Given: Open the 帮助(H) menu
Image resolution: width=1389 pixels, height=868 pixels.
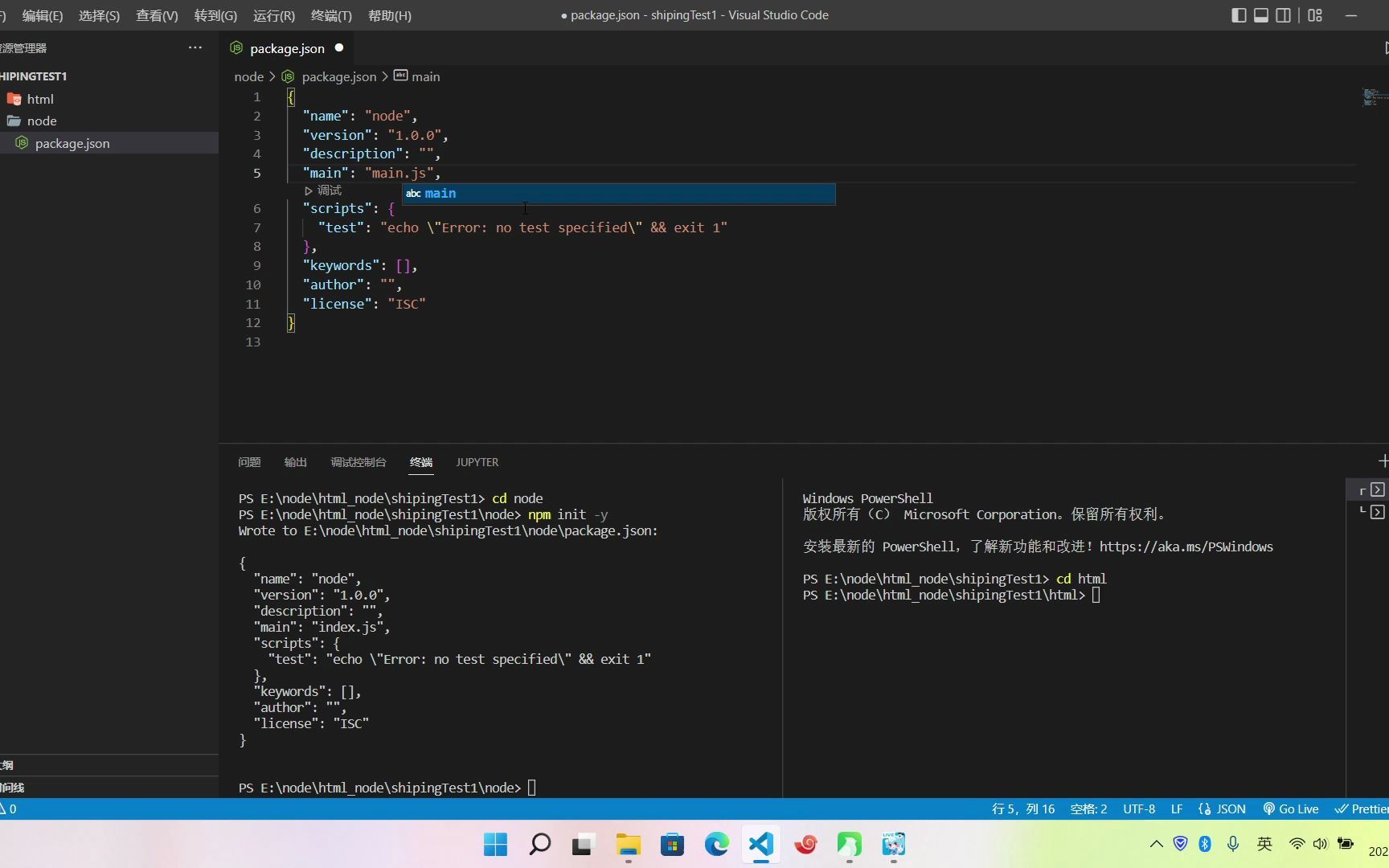Looking at the screenshot, I should coord(389,15).
